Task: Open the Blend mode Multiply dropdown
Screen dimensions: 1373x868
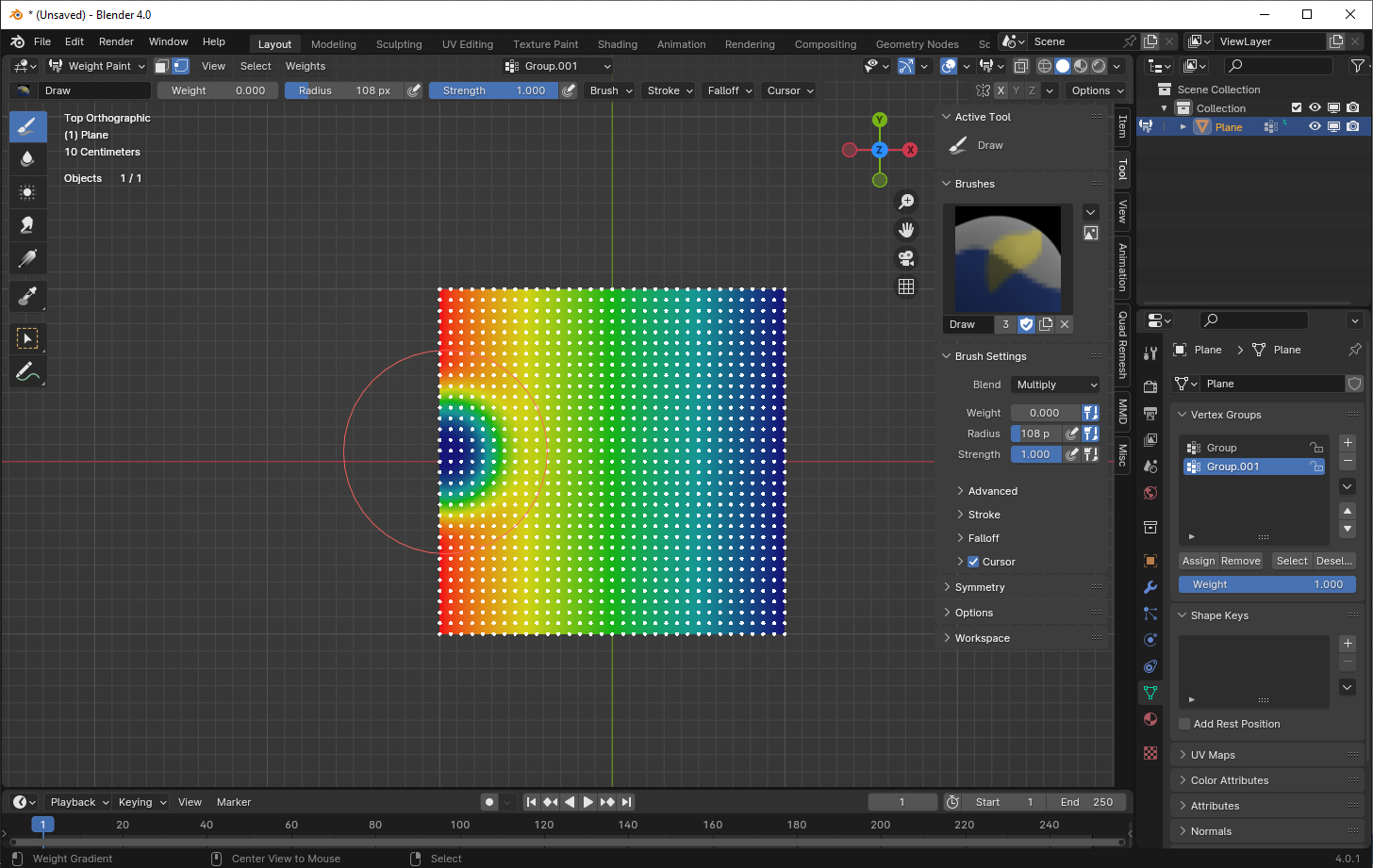Action: (1055, 385)
